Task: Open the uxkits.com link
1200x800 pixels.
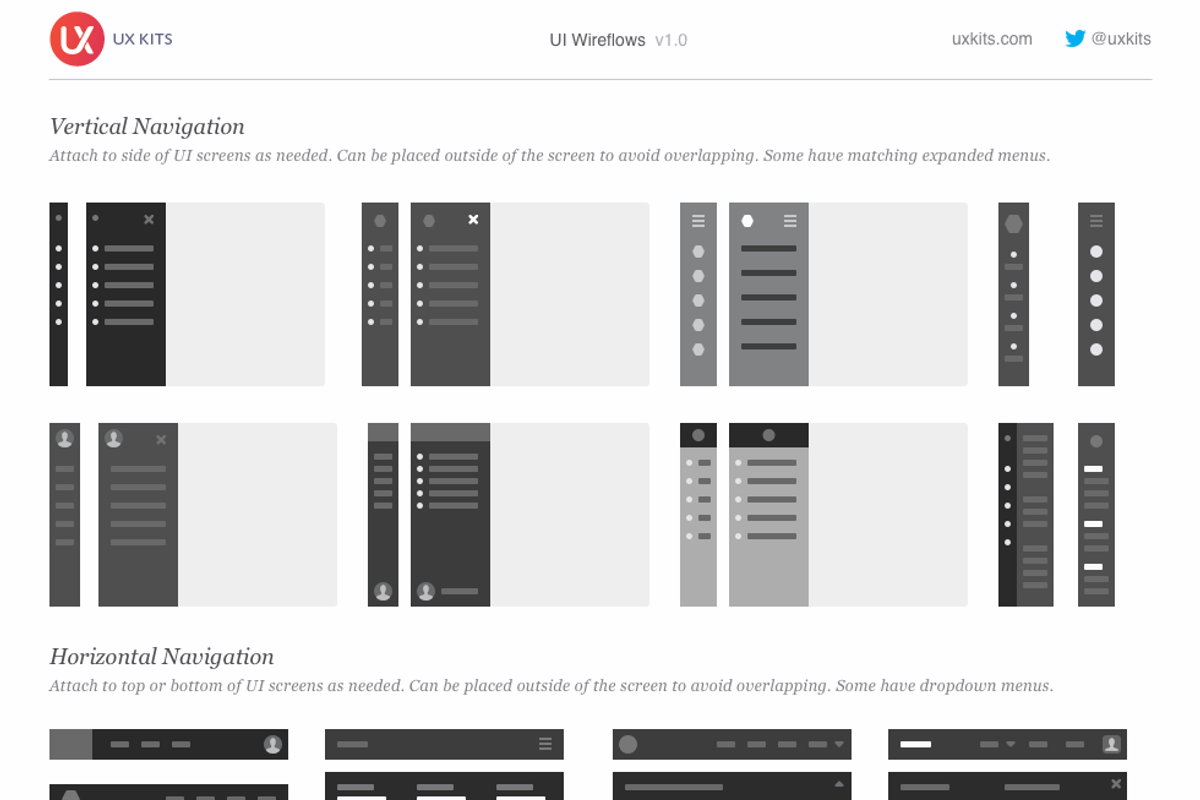Action: pos(991,39)
